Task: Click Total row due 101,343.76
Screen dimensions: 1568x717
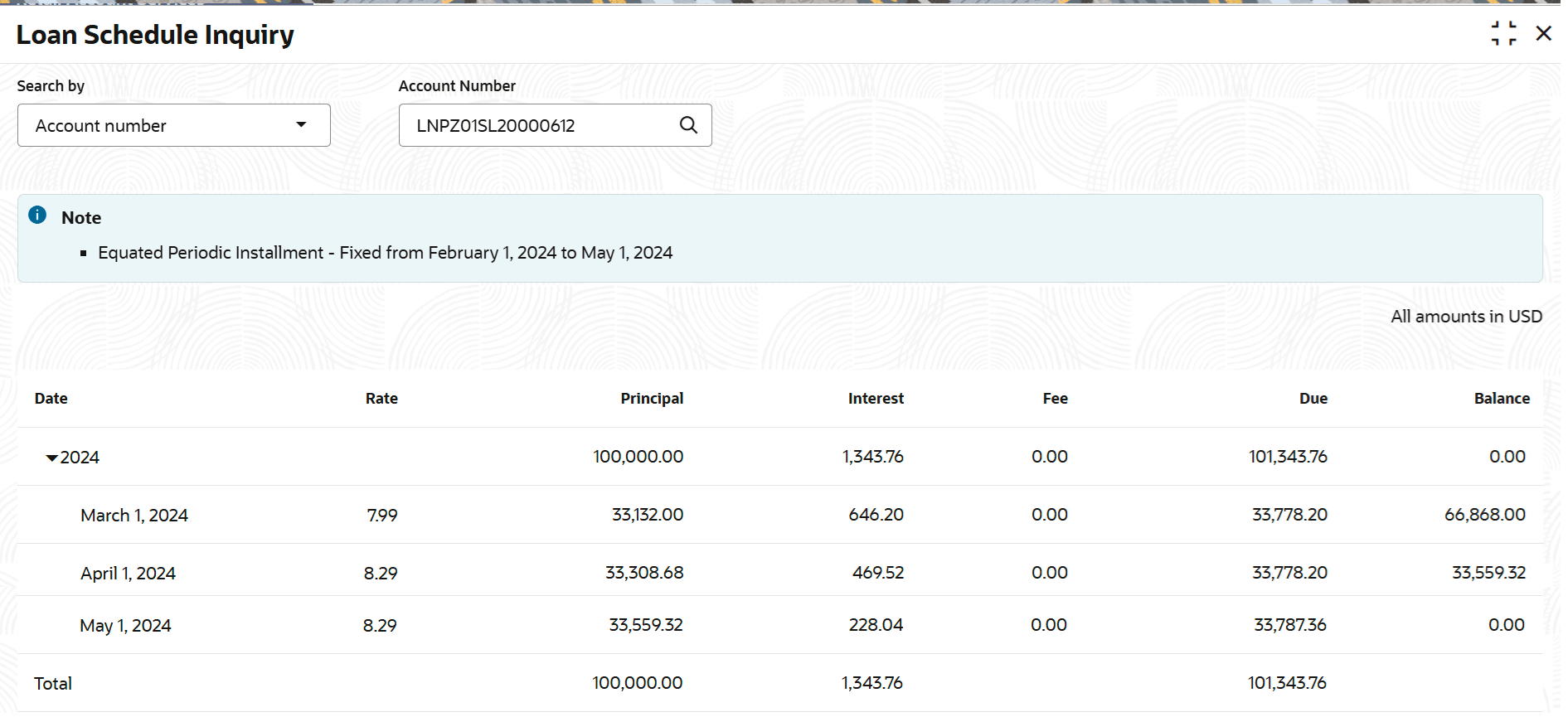Action: click(1287, 683)
